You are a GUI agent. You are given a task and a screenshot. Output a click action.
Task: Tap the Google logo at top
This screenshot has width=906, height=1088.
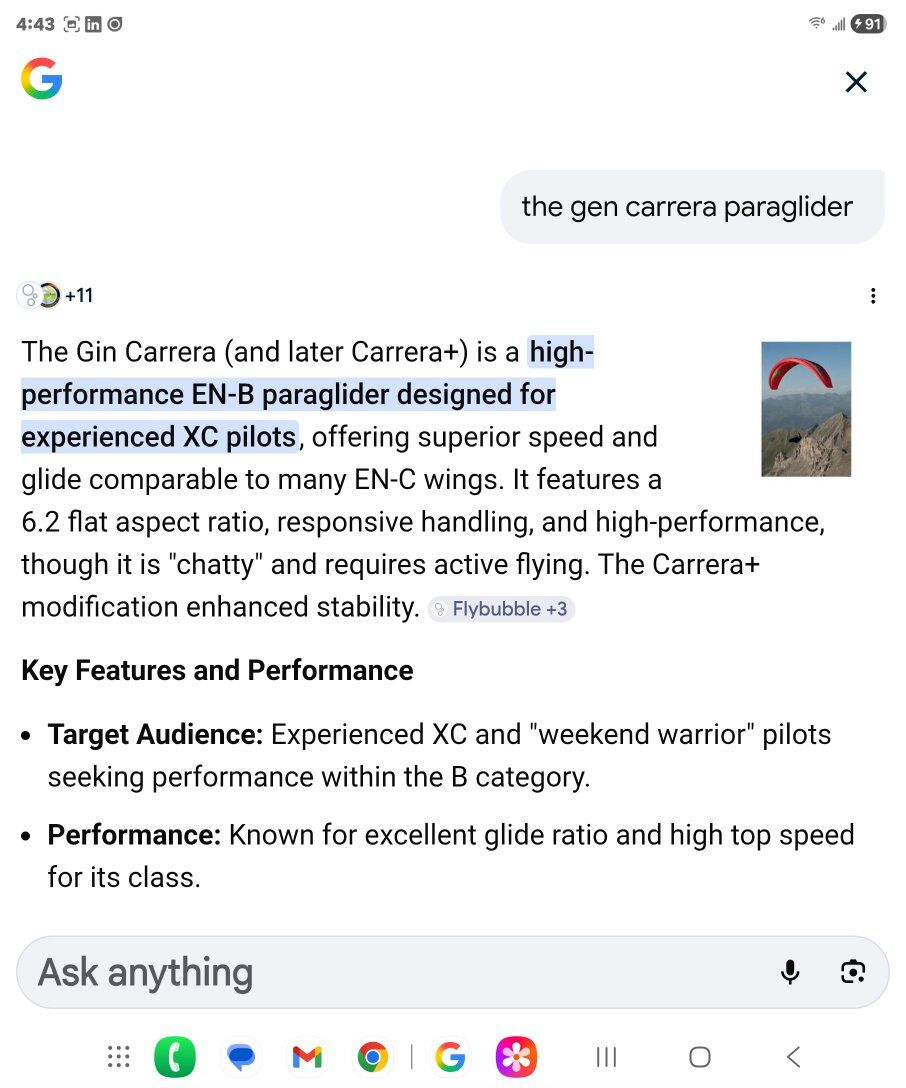(x=41, y=79)
